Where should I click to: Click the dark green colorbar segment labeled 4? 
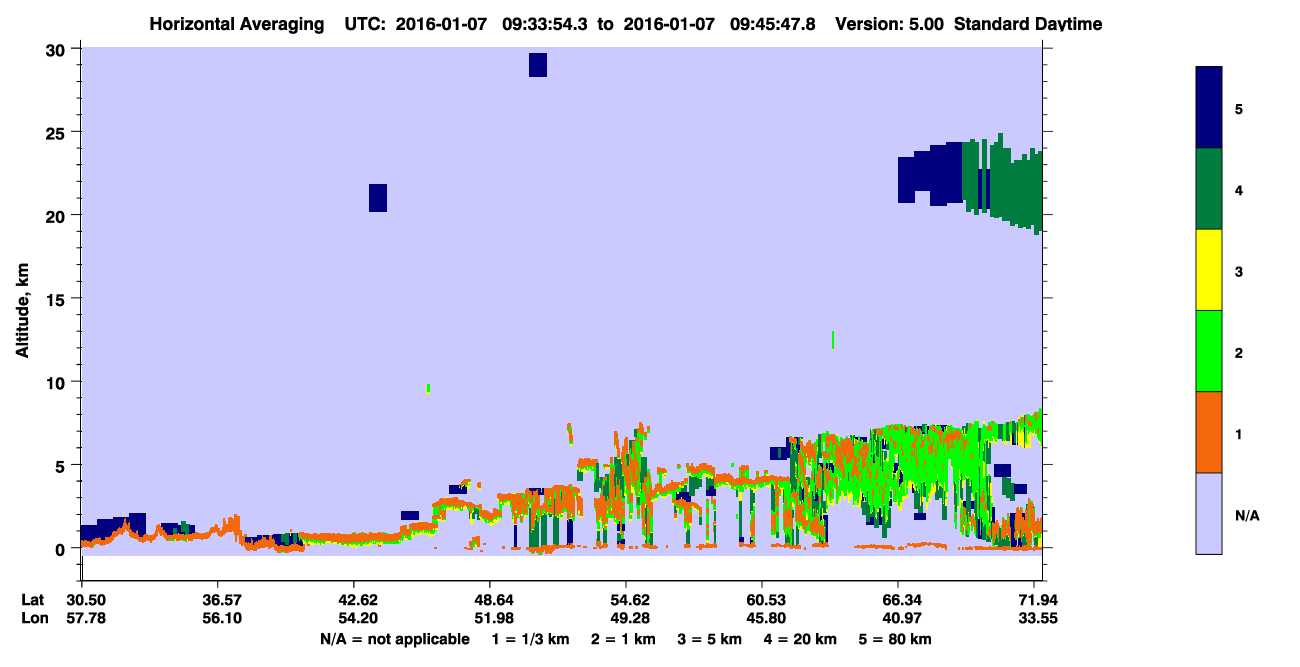click(1209, 189)
